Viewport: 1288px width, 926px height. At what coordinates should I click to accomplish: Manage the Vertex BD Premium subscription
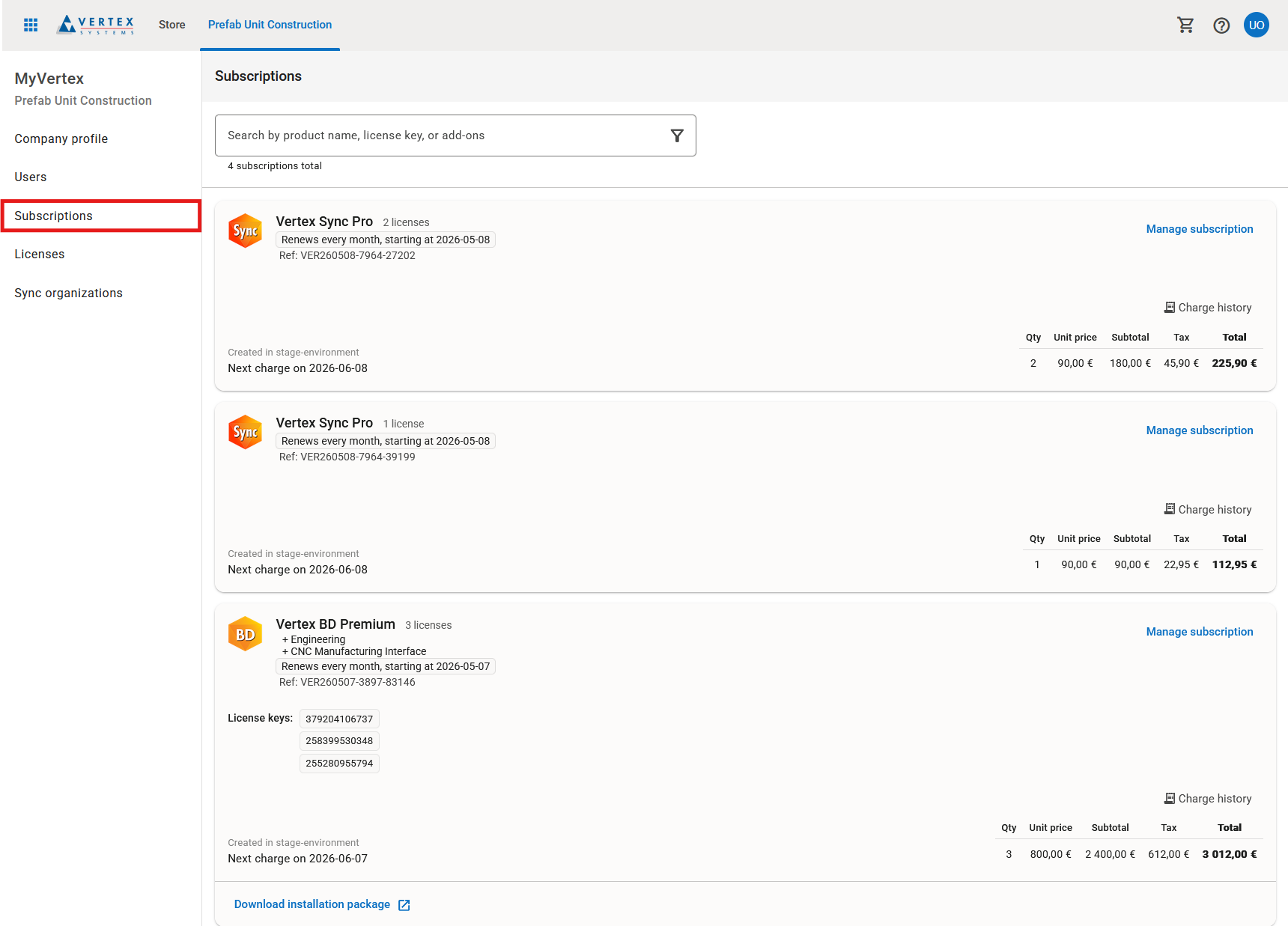point(1200,632)
